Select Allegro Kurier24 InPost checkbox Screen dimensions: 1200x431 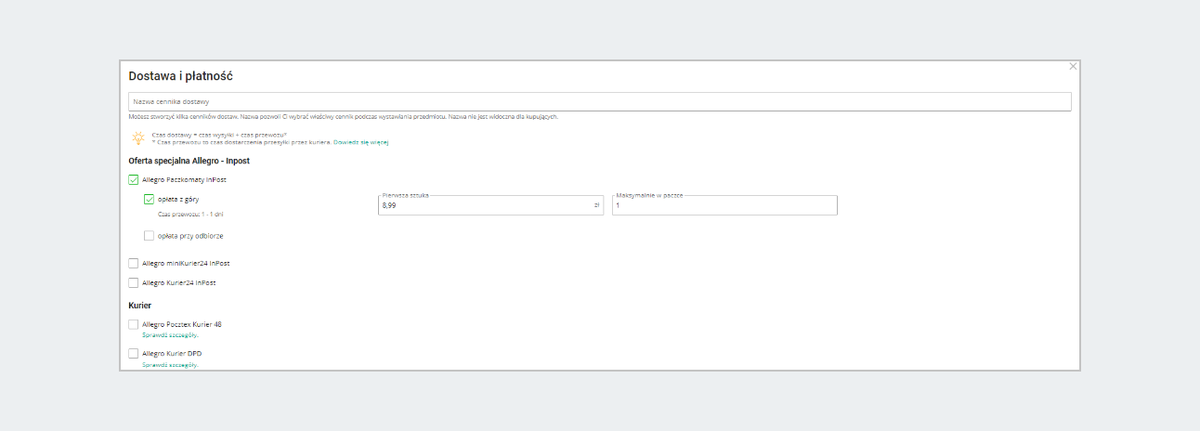point(134,283)
